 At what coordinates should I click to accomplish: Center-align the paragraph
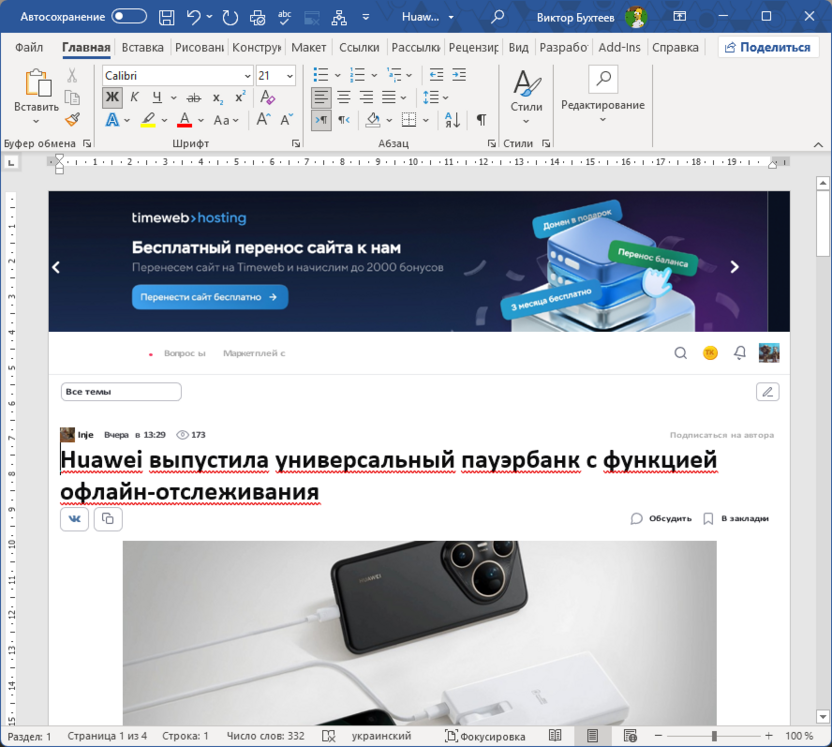click(344, 98)
